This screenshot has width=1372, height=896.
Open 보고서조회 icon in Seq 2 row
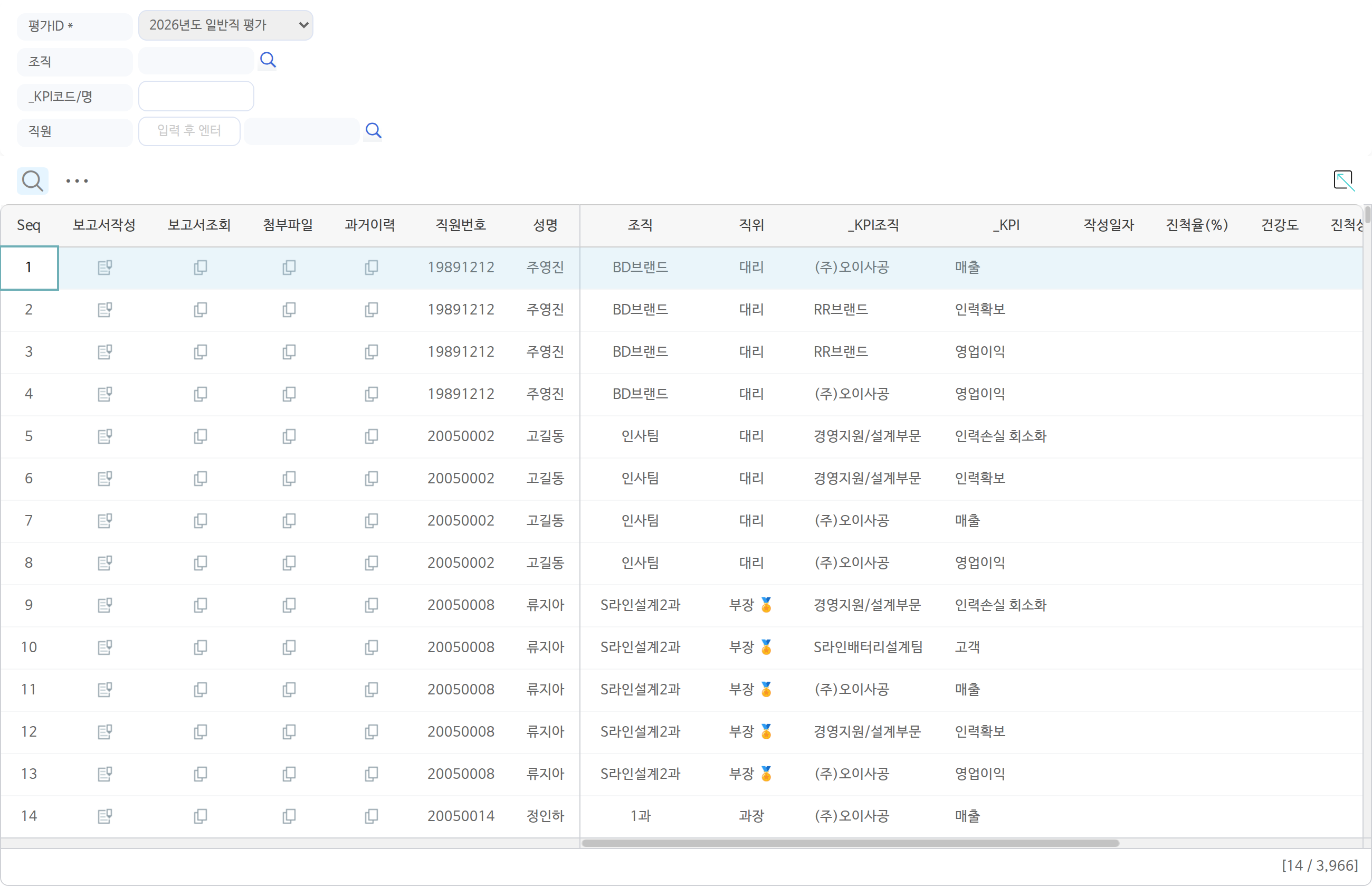coord(200,310)
